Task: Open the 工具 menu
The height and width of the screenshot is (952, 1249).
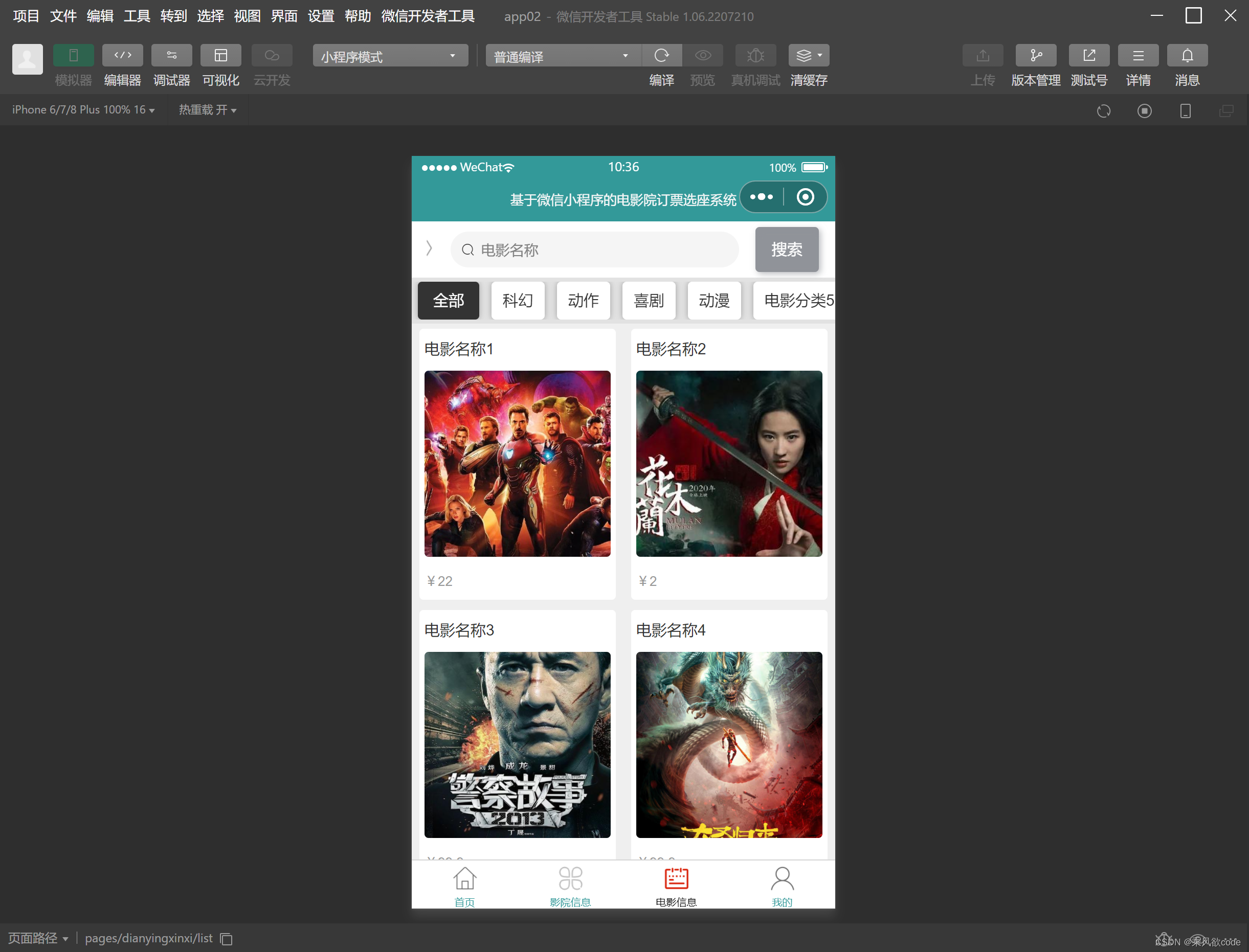Action: coord(137,16)
